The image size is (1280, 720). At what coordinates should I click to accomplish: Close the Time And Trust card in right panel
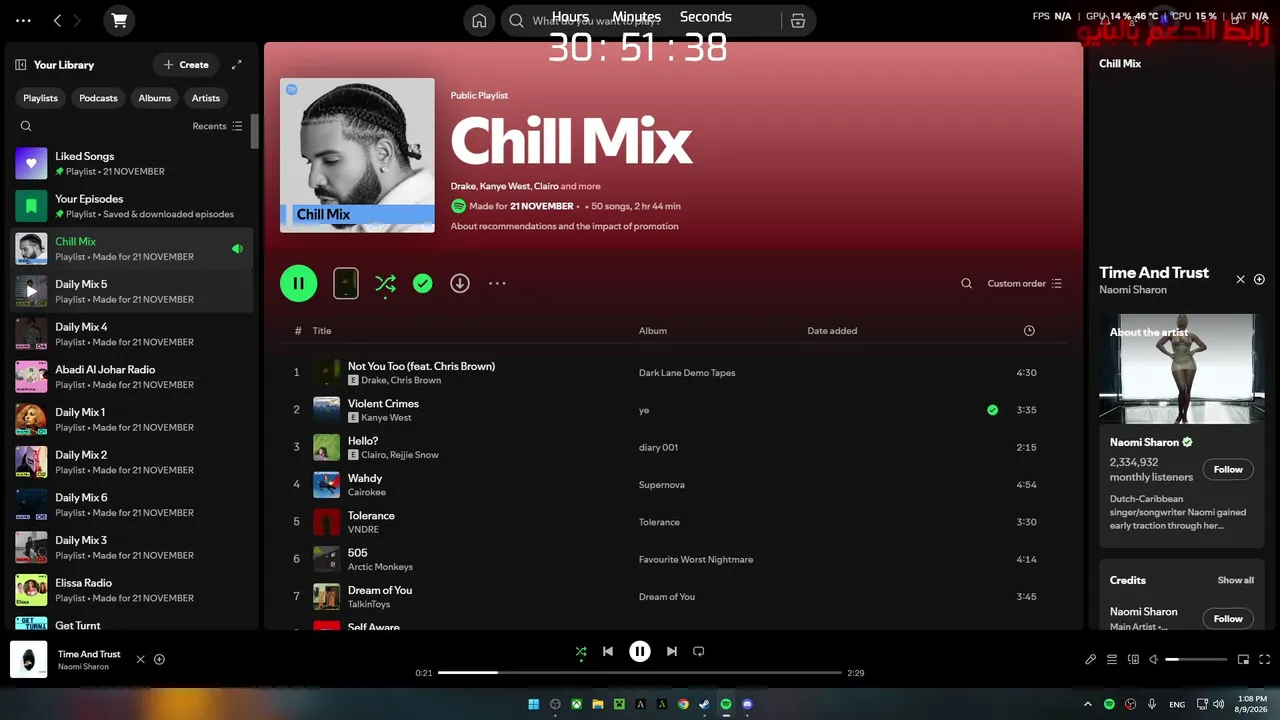pyautogui.click(x=1241, y=280)
